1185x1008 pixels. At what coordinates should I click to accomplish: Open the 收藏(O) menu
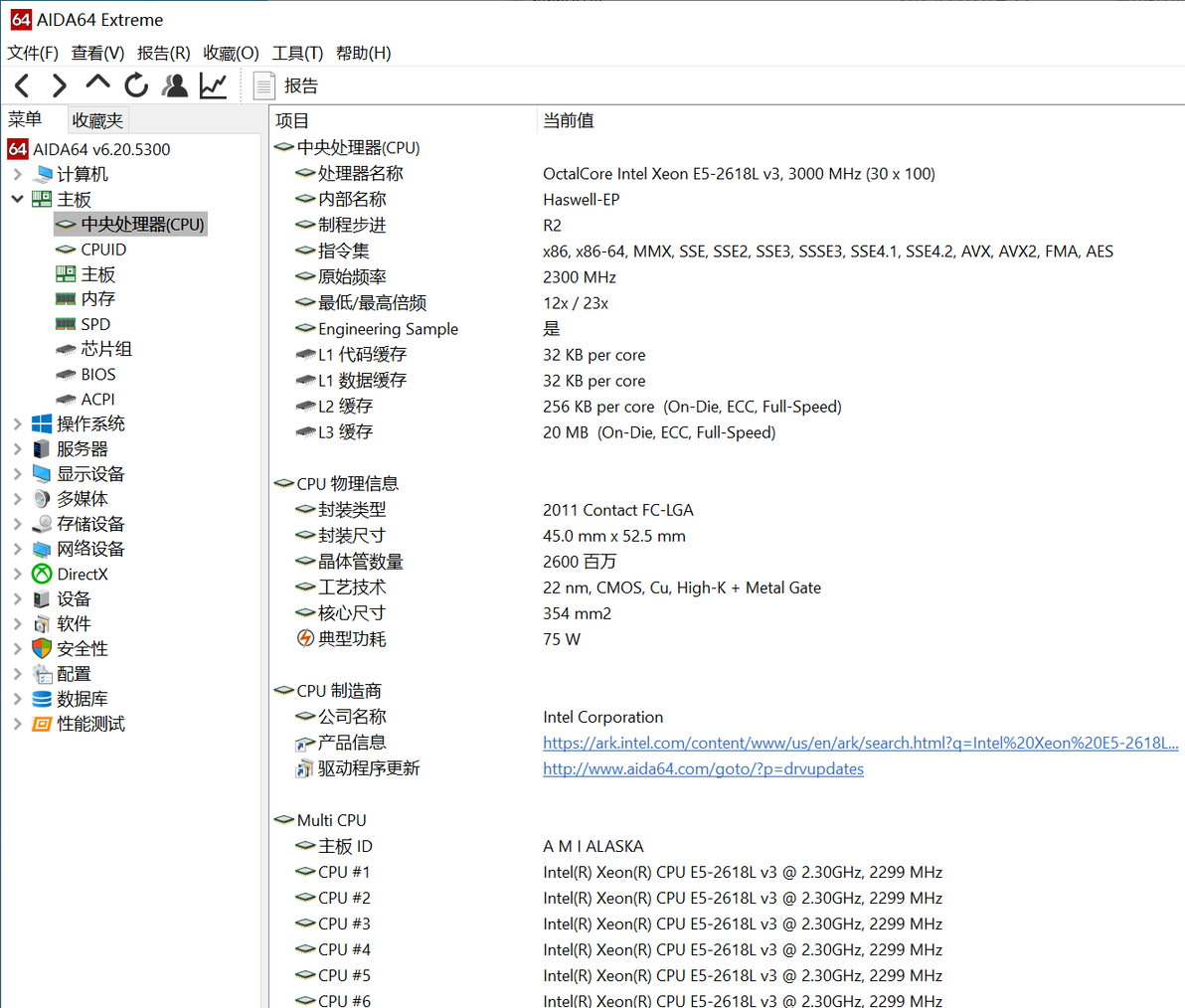point(231,53)
